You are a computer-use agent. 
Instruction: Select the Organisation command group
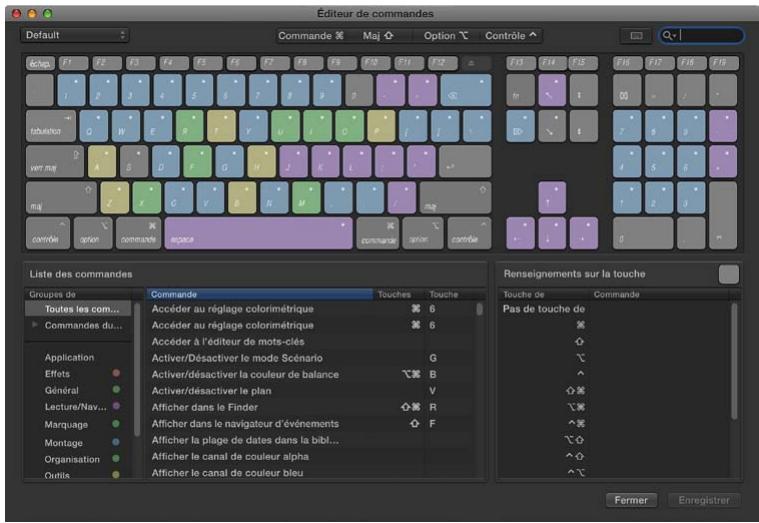coord(72,459)
